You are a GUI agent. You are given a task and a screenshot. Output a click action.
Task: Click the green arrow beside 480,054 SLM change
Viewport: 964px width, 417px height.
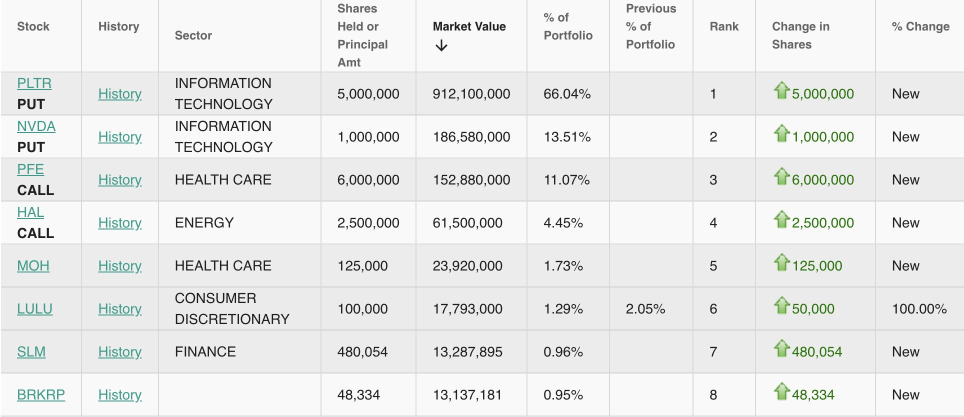click(x=781, y=350)
